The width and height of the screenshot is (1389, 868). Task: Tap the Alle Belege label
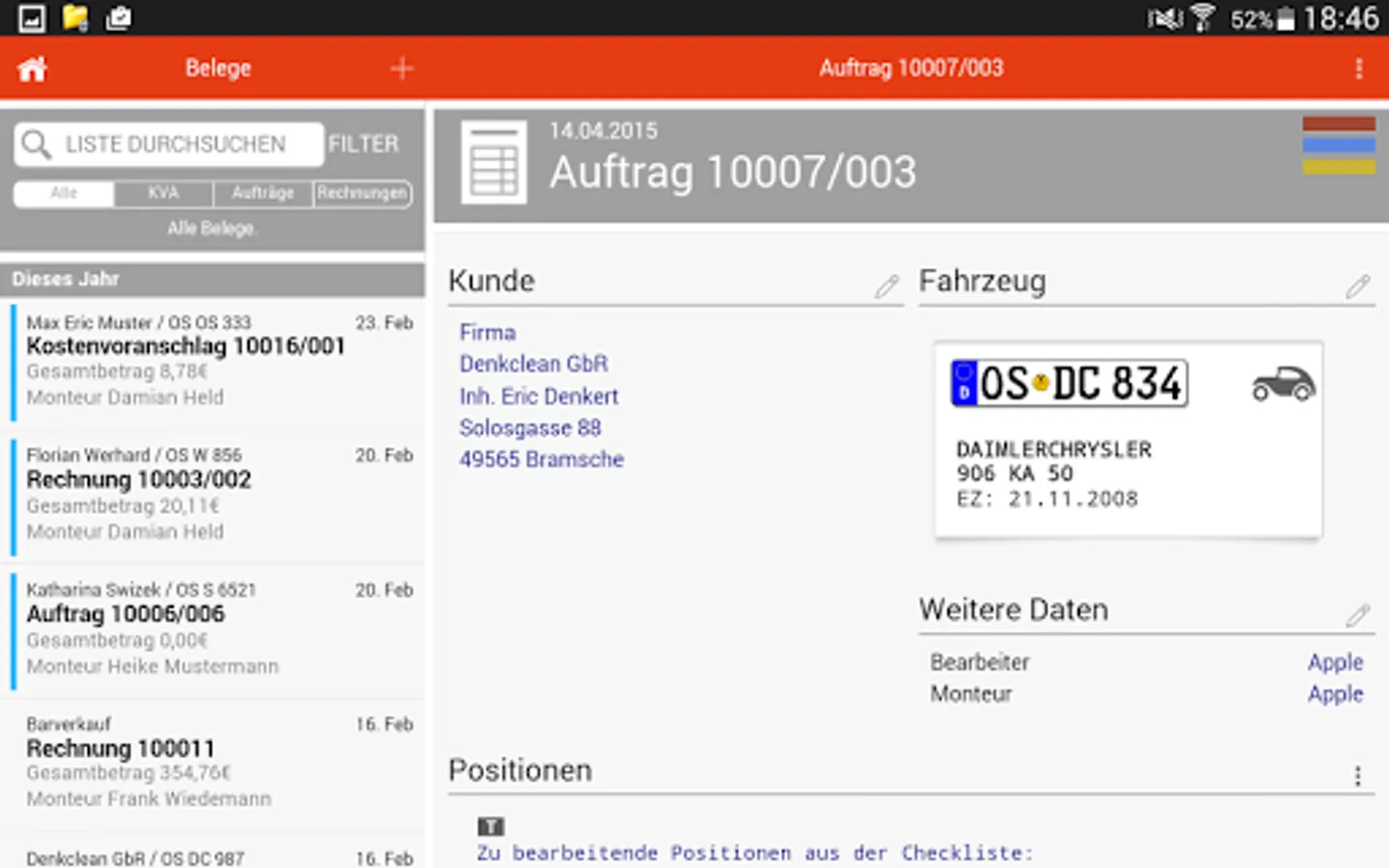coord(210,229)
